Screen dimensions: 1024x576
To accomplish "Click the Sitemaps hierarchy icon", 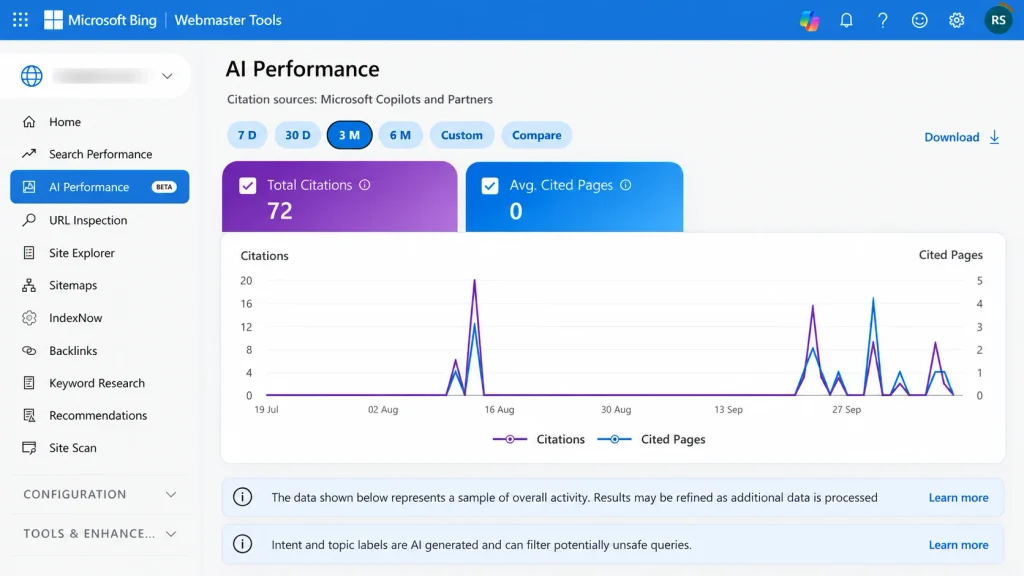I will pyautogui.click(x=29, y=285).
